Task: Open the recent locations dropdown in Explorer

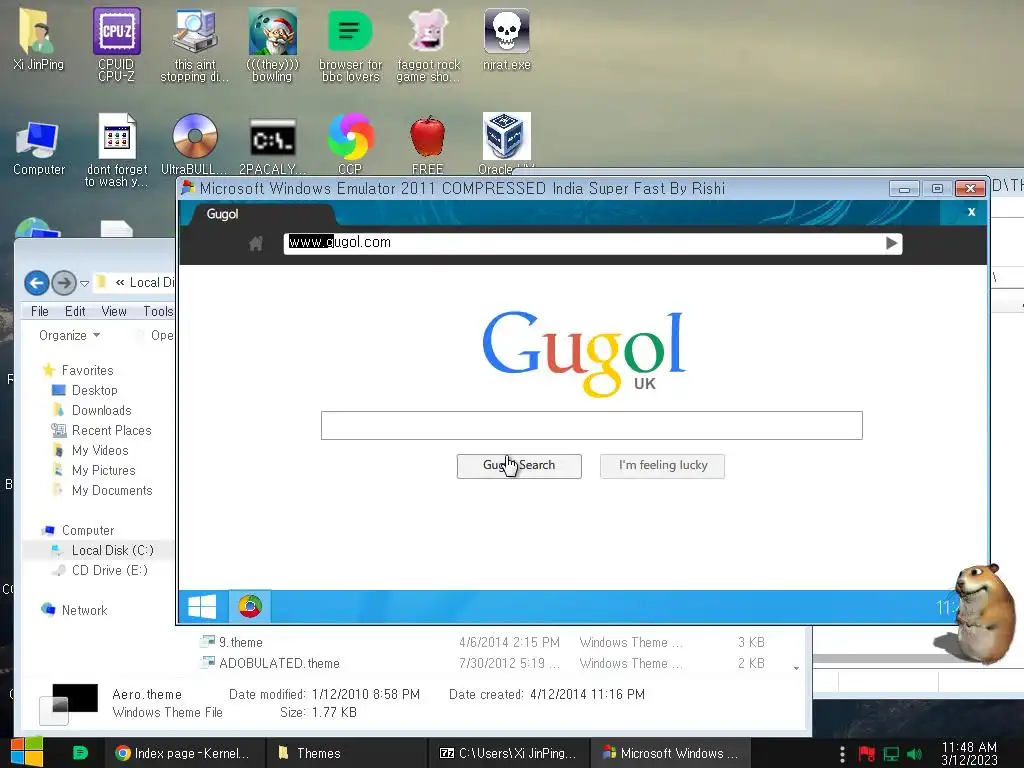Action: [84, 283]
